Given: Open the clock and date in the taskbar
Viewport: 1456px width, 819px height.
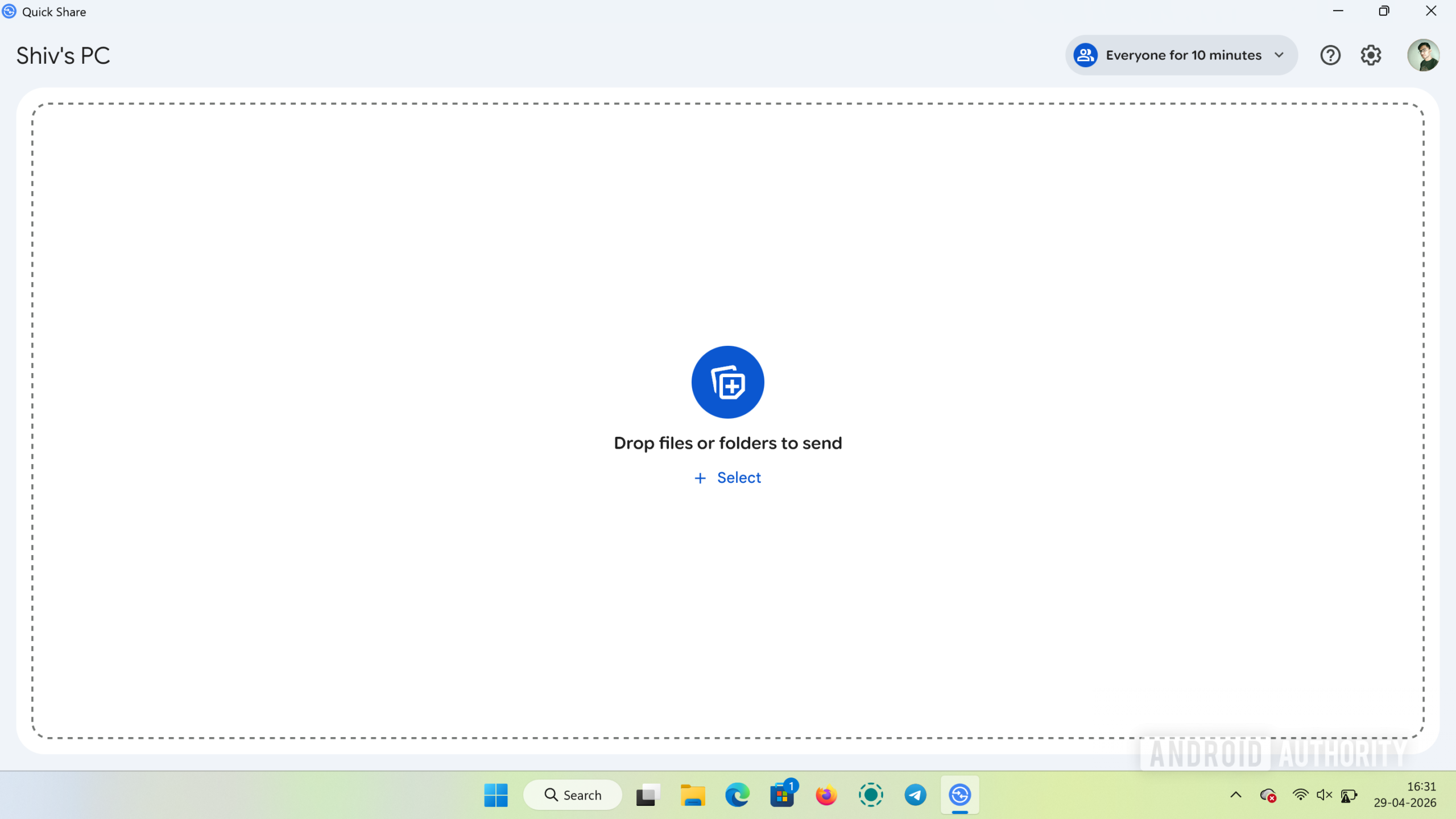Looking at the screenshot, I should (1408, 795).
